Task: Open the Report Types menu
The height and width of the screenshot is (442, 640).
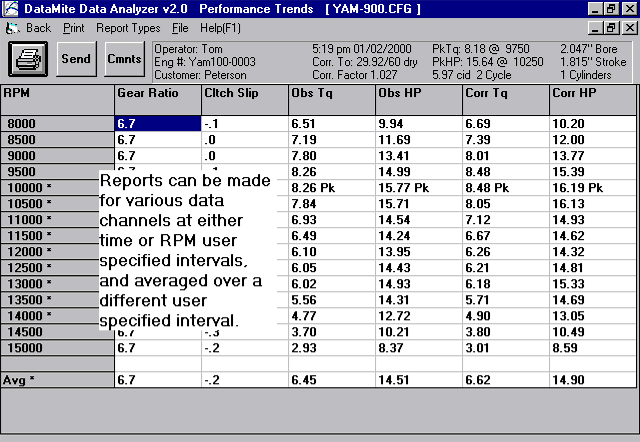Action: [x=128, y=28]
